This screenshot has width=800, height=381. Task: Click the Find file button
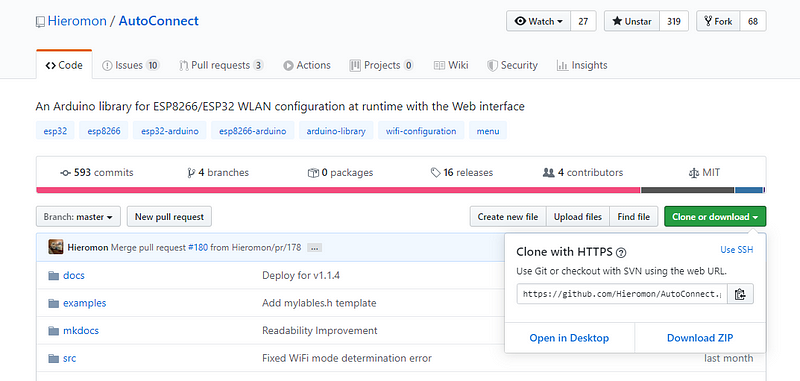tap(634, 217)
